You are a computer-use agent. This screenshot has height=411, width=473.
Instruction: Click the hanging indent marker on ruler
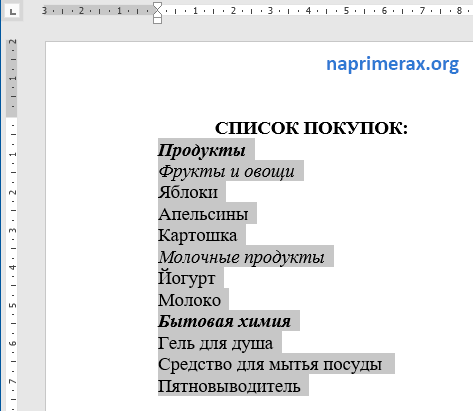tap(158, 14)
